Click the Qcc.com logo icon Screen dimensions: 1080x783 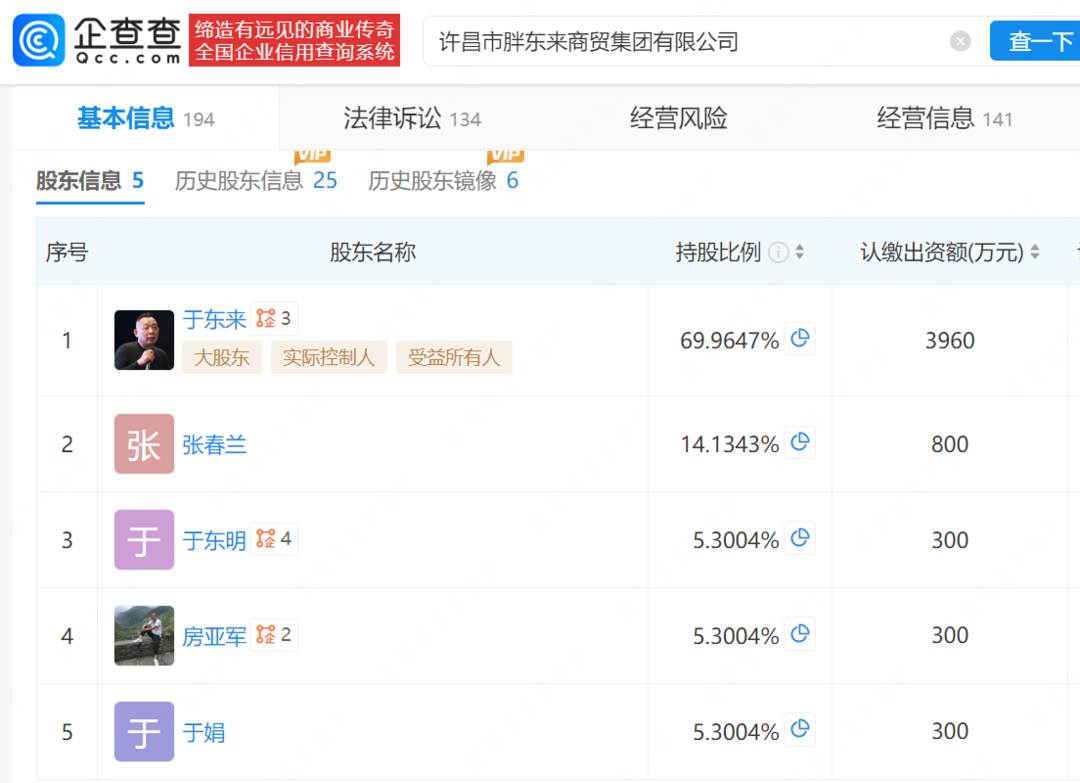39,40
